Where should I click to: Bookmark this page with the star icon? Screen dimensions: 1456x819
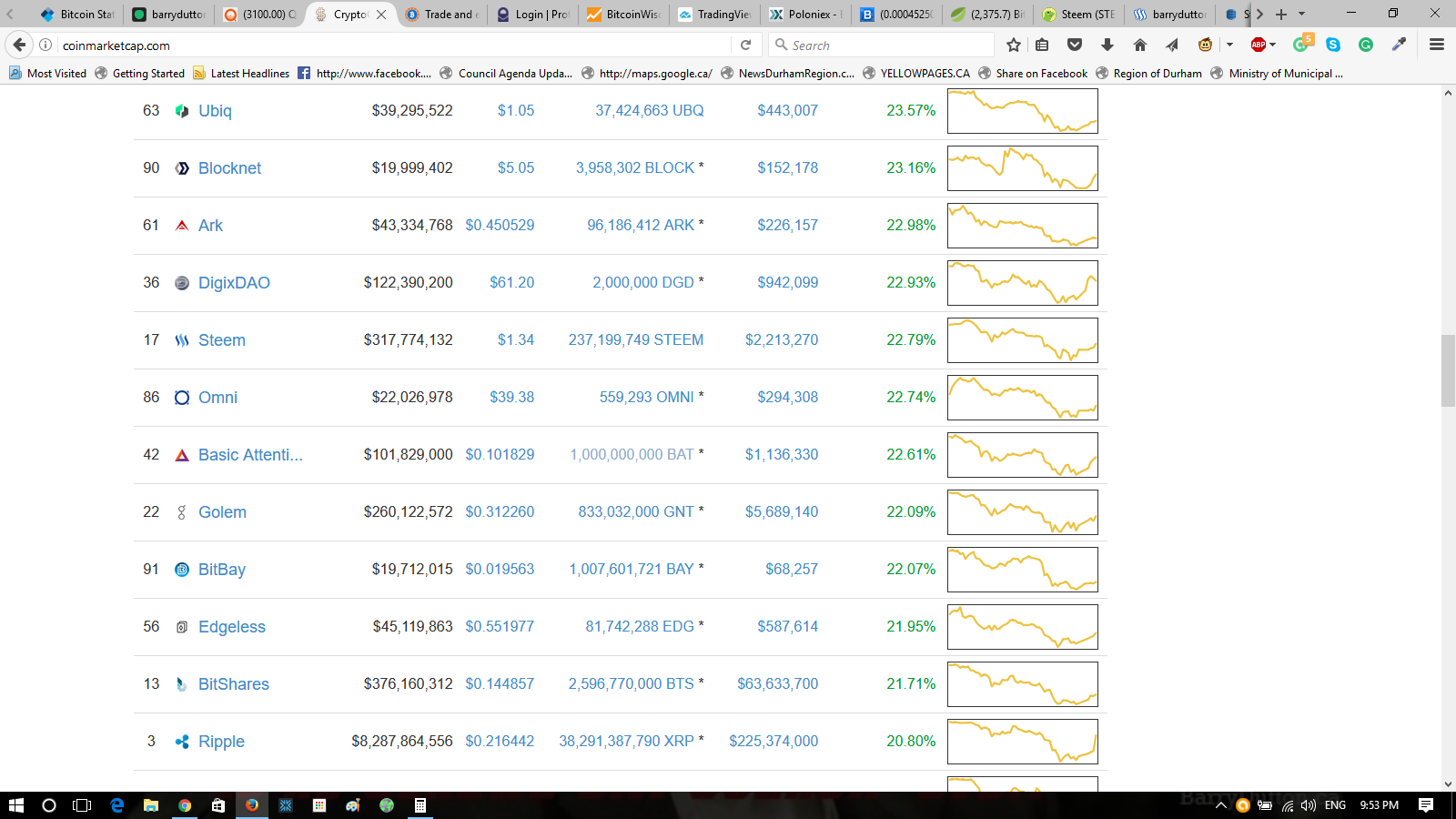pos(1014,45)
